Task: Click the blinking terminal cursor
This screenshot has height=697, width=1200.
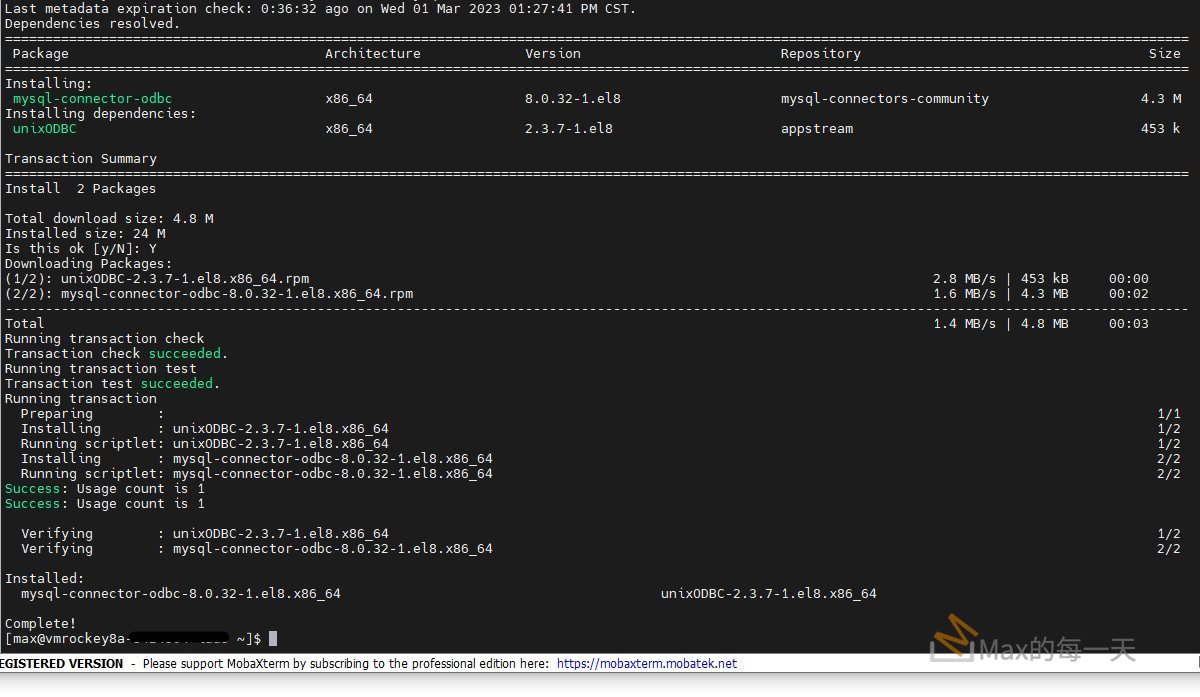Action: 271,638
